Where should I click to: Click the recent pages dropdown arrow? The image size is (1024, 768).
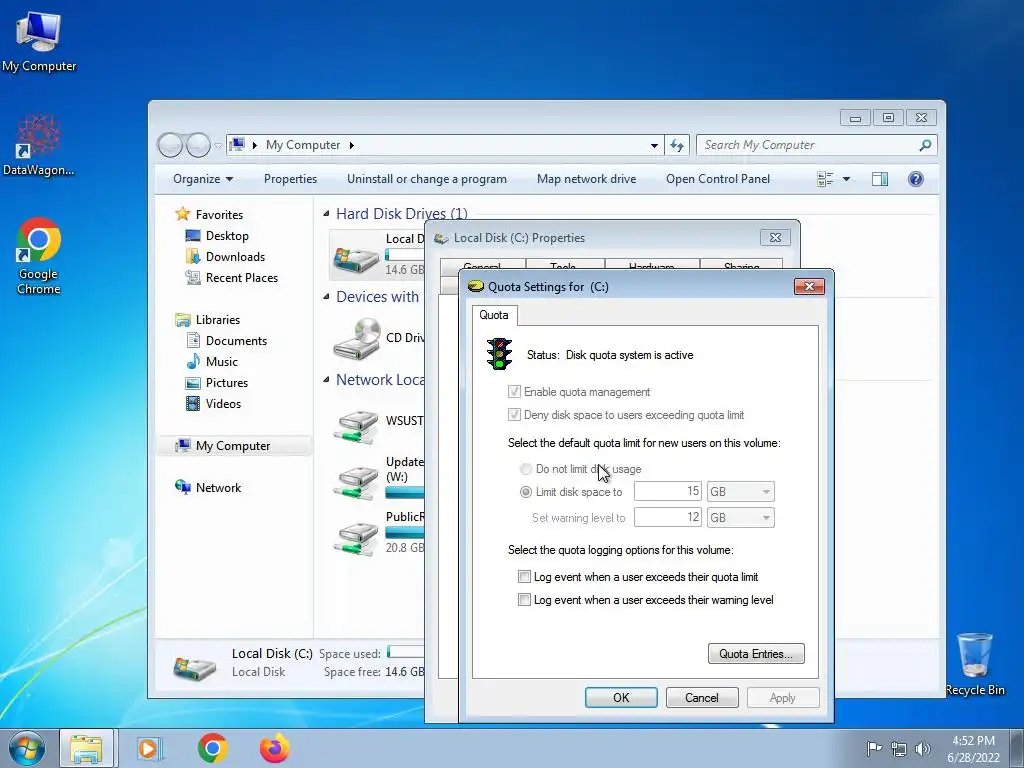click(218, 145)
